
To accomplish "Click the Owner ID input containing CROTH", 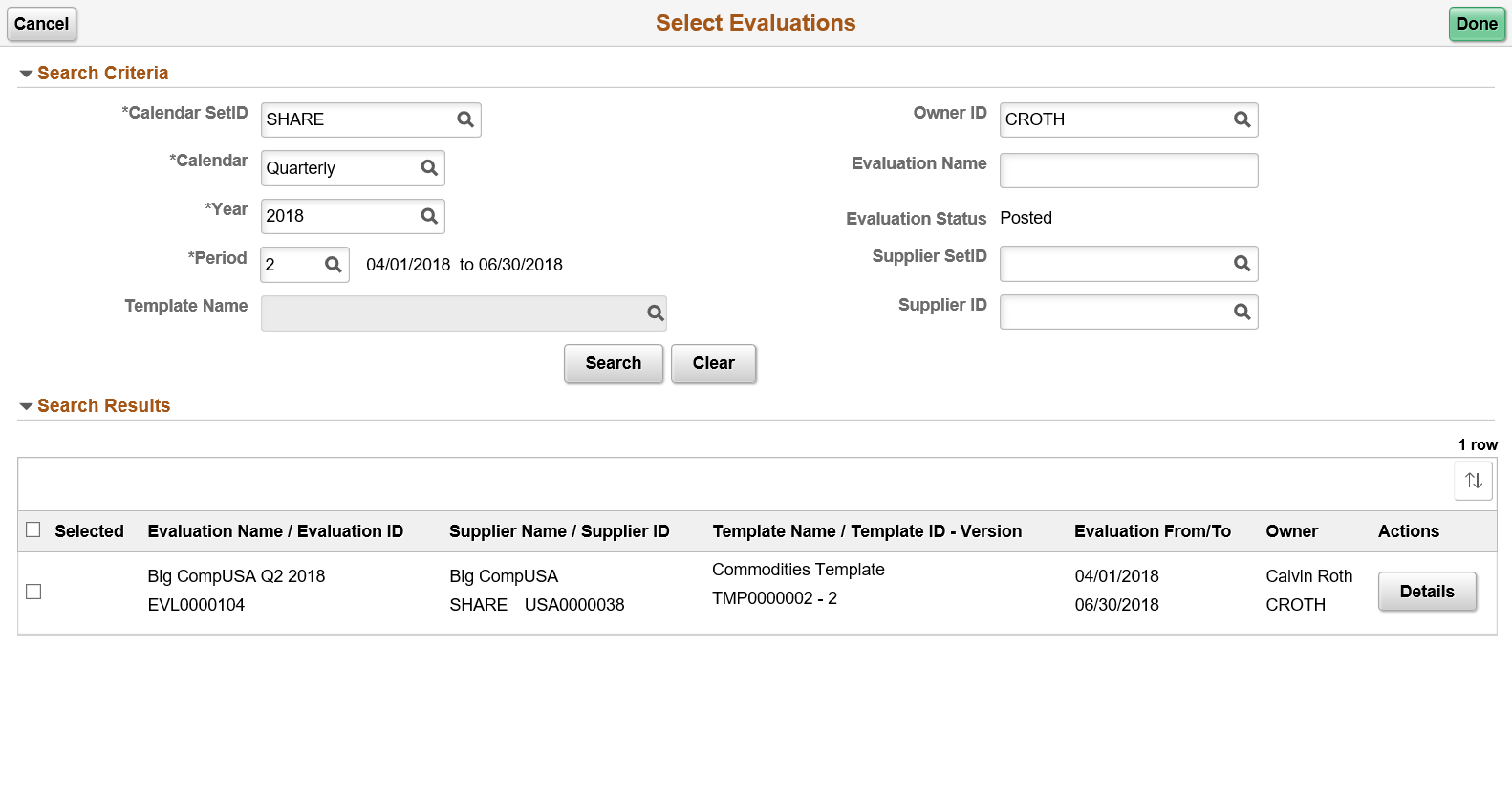I will pos(1129,119).
